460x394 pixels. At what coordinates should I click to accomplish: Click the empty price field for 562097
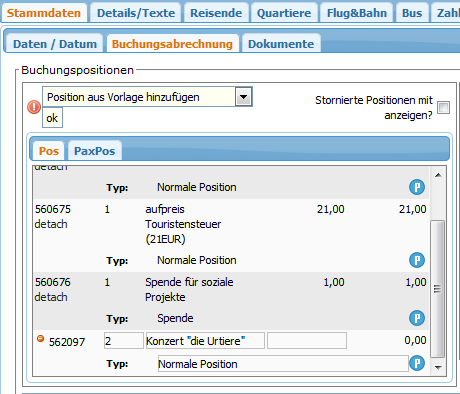[307, 341]
